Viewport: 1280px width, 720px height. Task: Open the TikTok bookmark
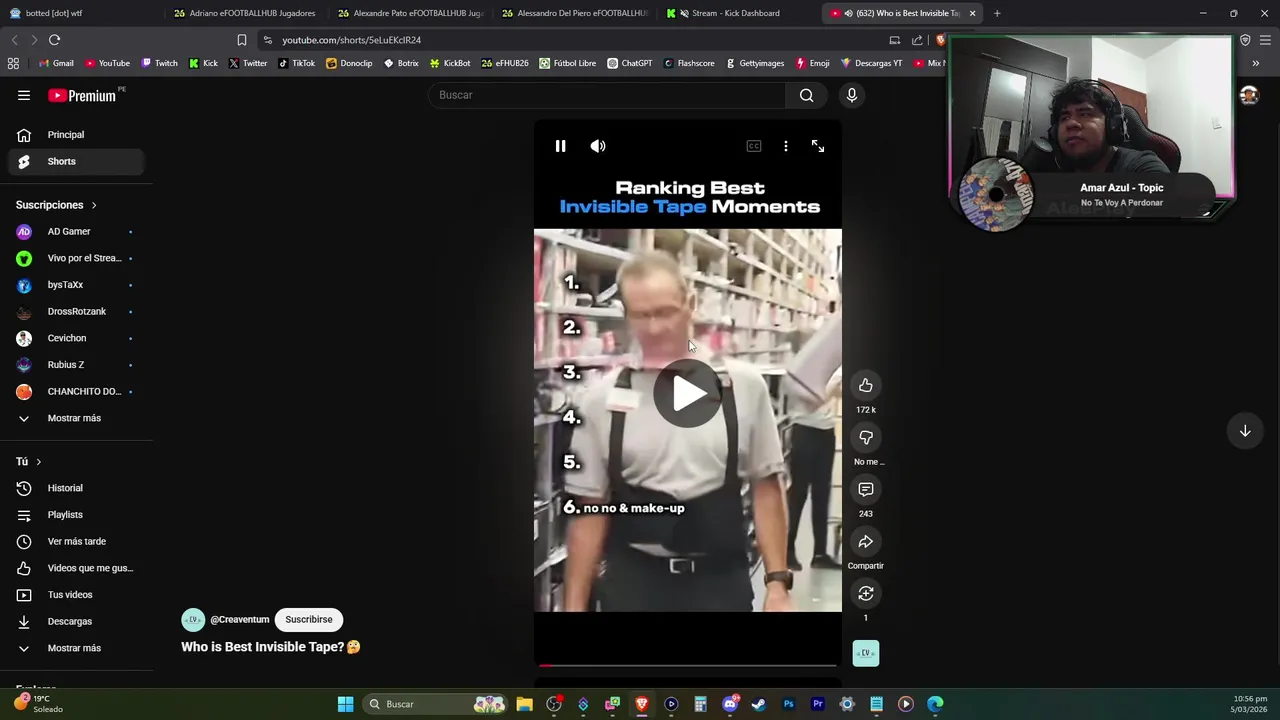pos(296,63)
